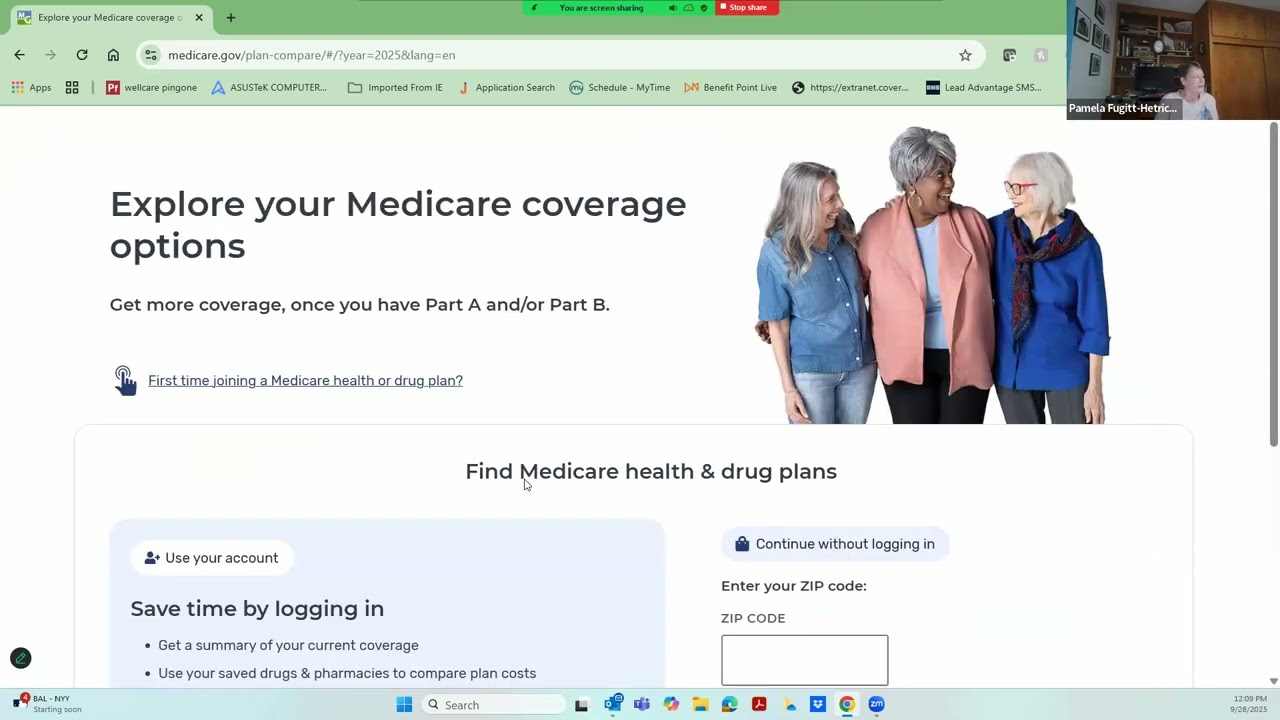Open Zoom from the taskbar
The width and height of the screenshot is (1280, 720).
click(877, 705)
